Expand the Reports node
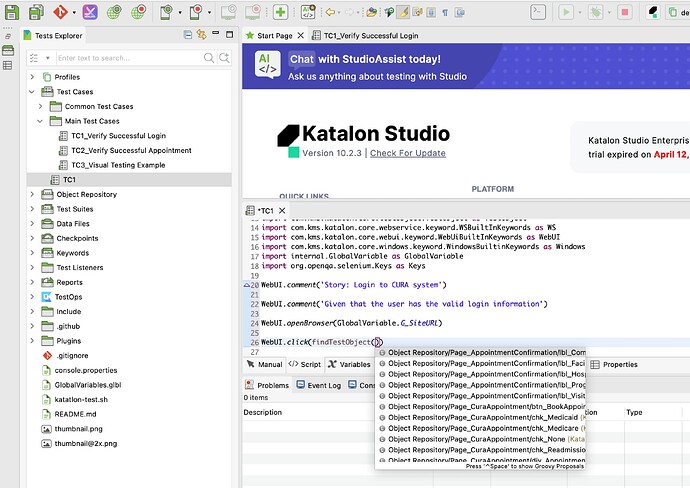 click(x=32, y=282)
